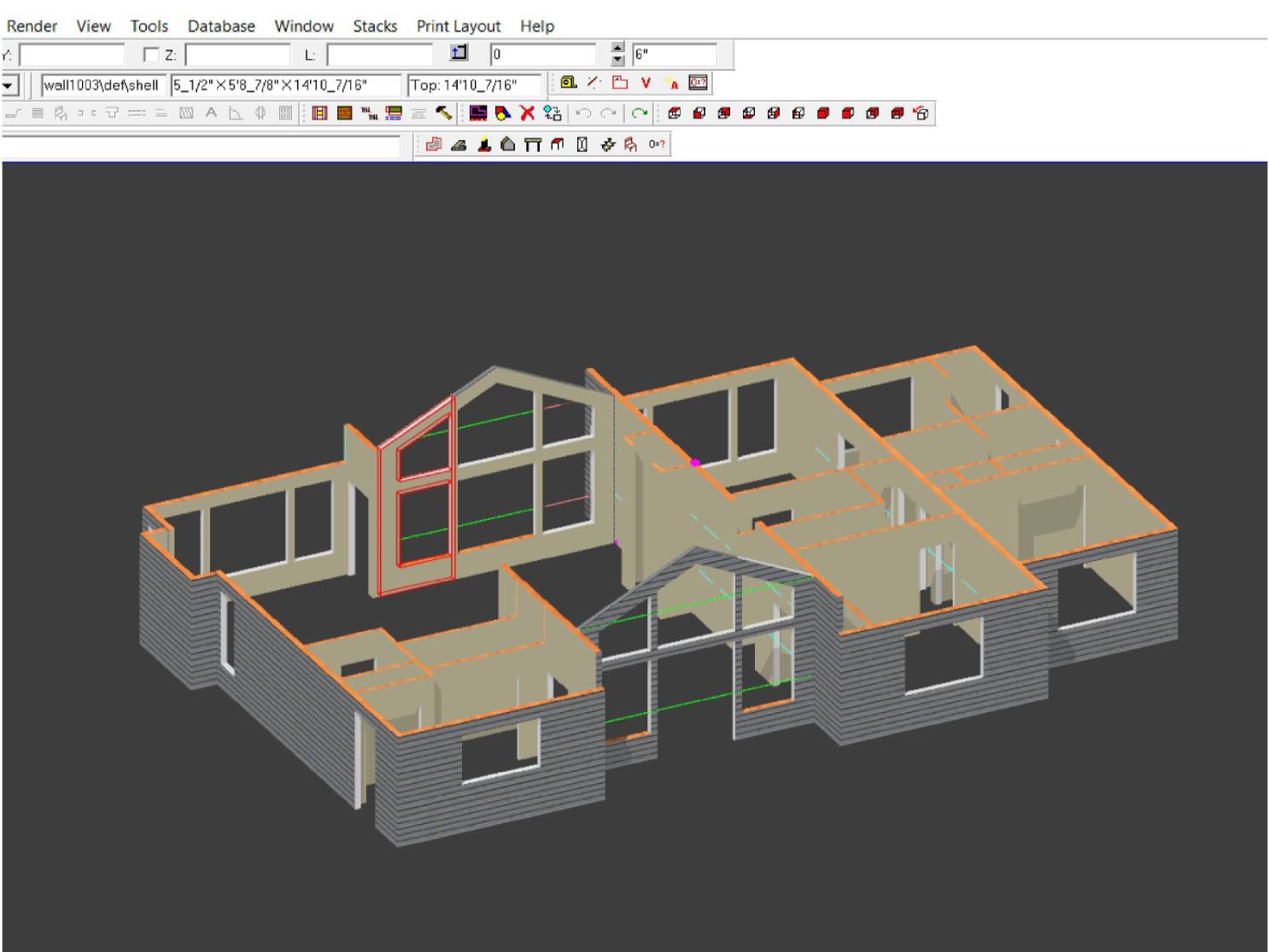Open the Render menu
Image resolution: width=1269 pixels, height=952 pixels.
coord(32,26)
